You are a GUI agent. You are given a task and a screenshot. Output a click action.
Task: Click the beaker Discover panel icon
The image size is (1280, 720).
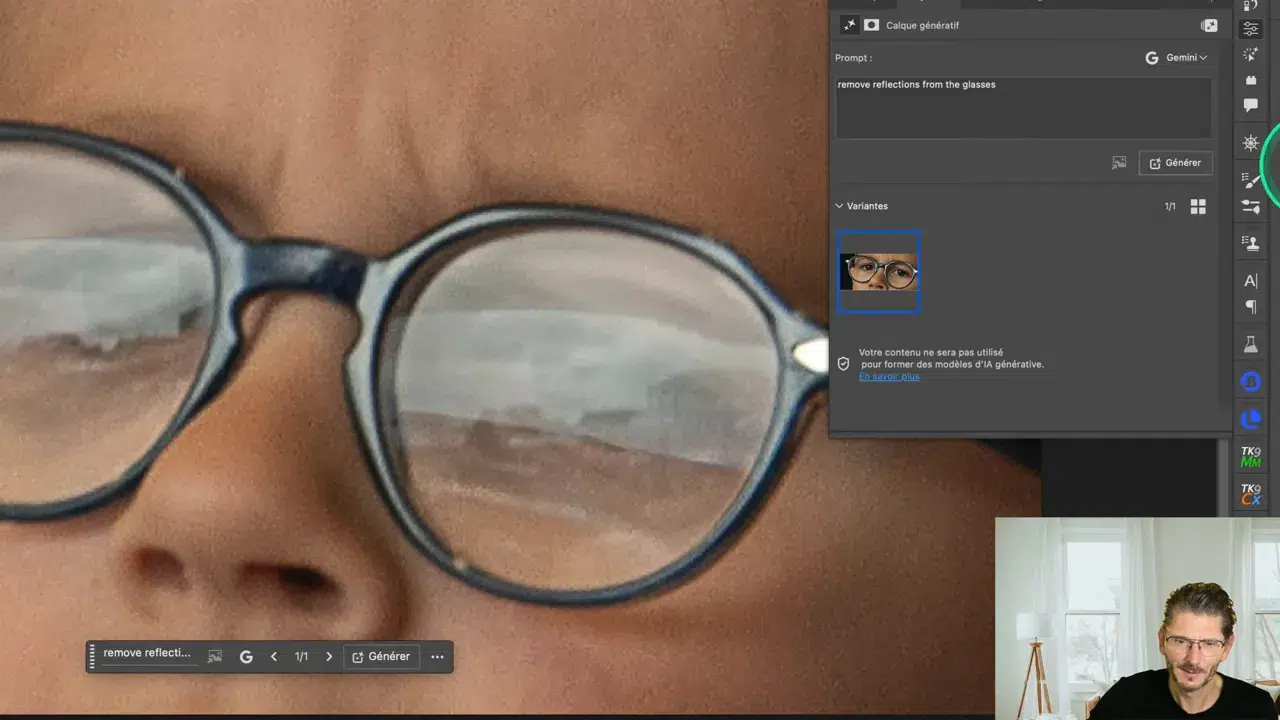[1250, 345]
